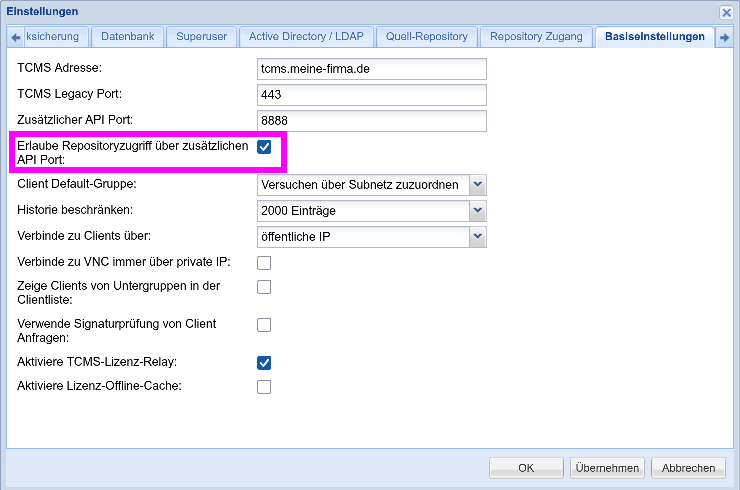Uncheck Erlaube Repositoryzugriff über zusätzlichen API Port
This screenshot has width=740, height=490.
264,147
